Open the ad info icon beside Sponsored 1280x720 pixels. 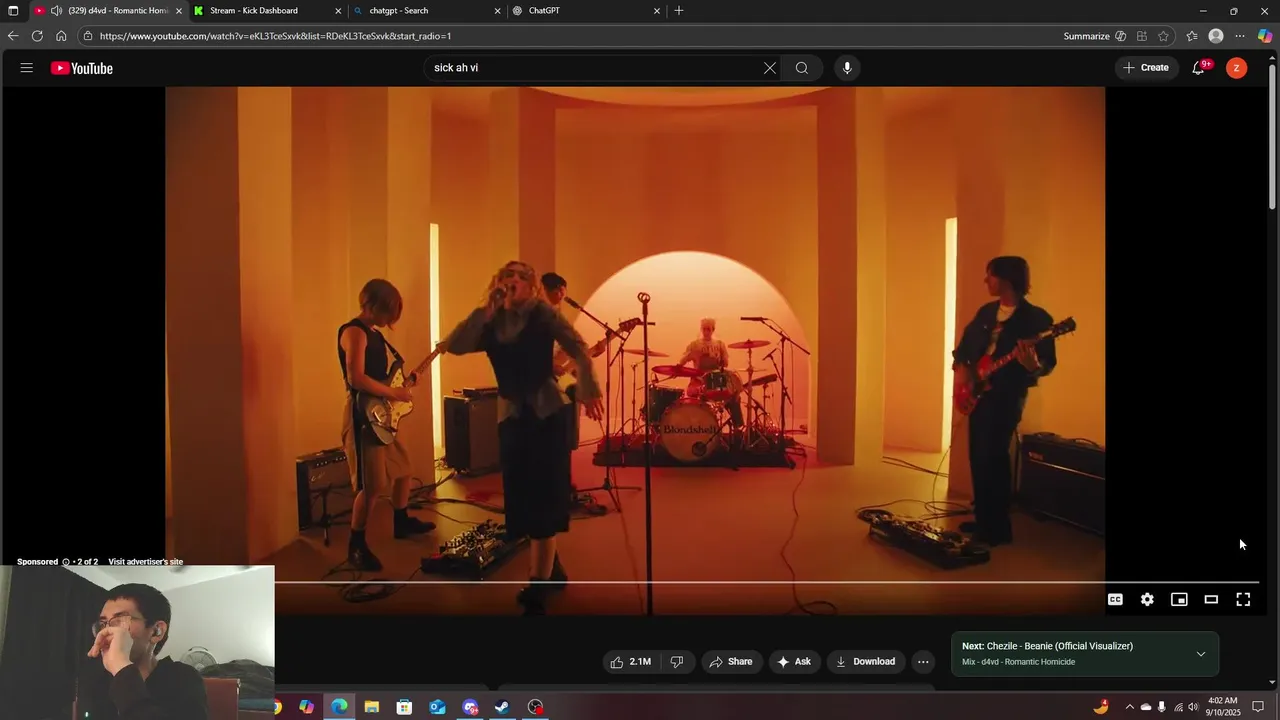tap(66, 562)
